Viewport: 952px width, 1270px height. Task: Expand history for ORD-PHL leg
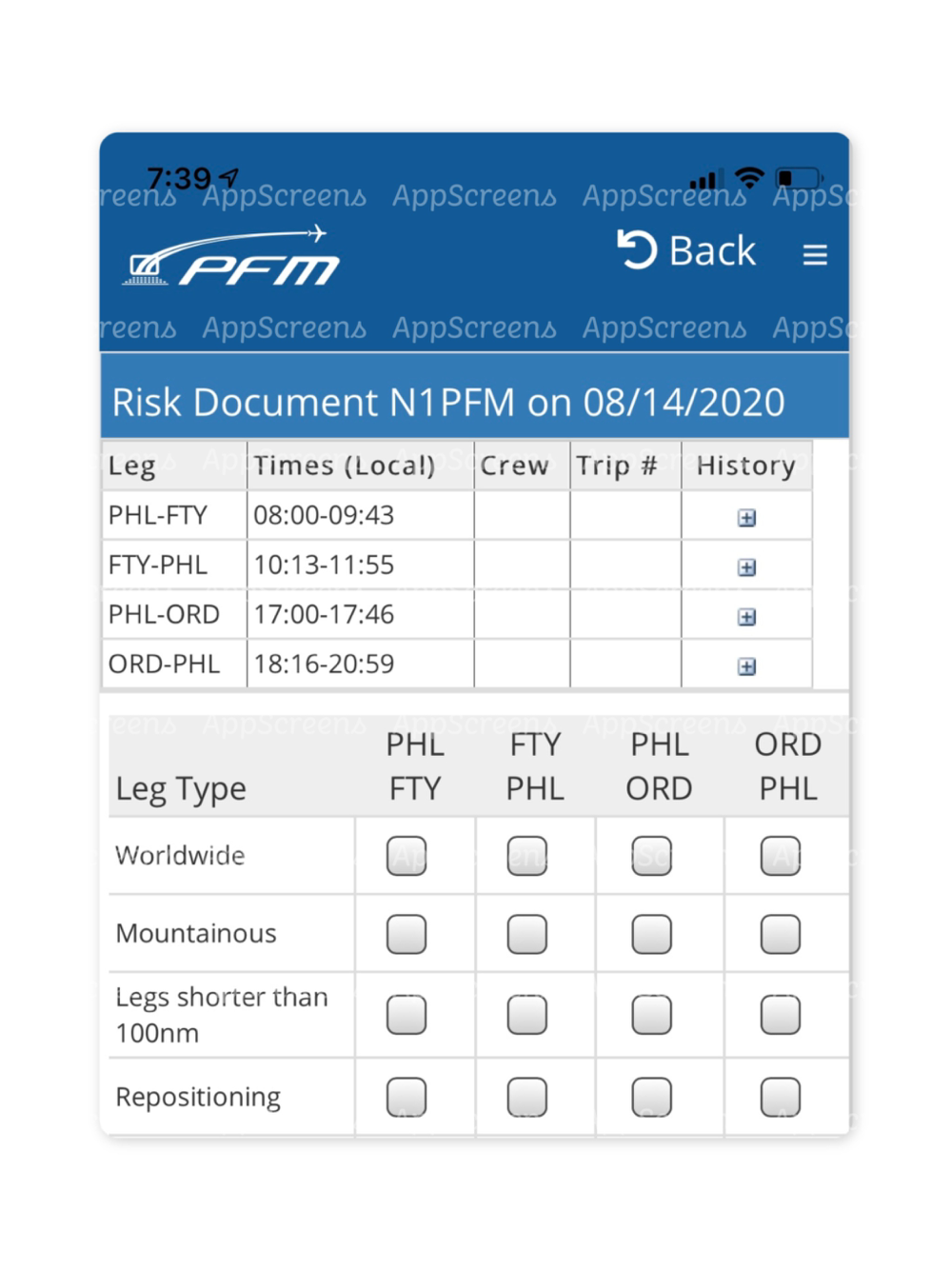click(746, 666)
